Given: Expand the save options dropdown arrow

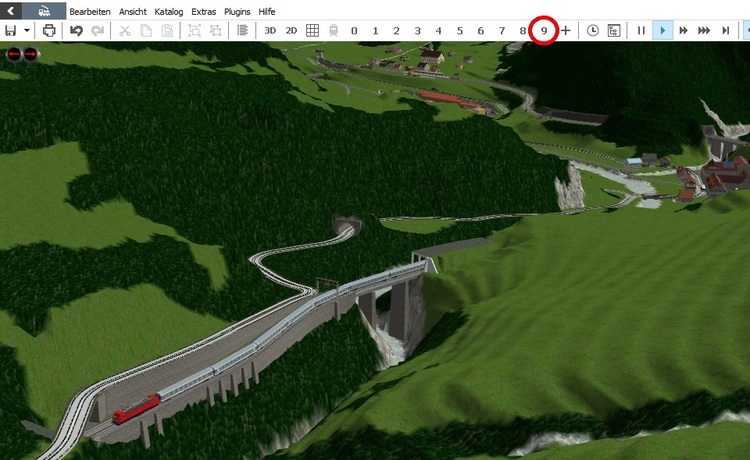Looking at the screenshot, I should tap(27, 31).
